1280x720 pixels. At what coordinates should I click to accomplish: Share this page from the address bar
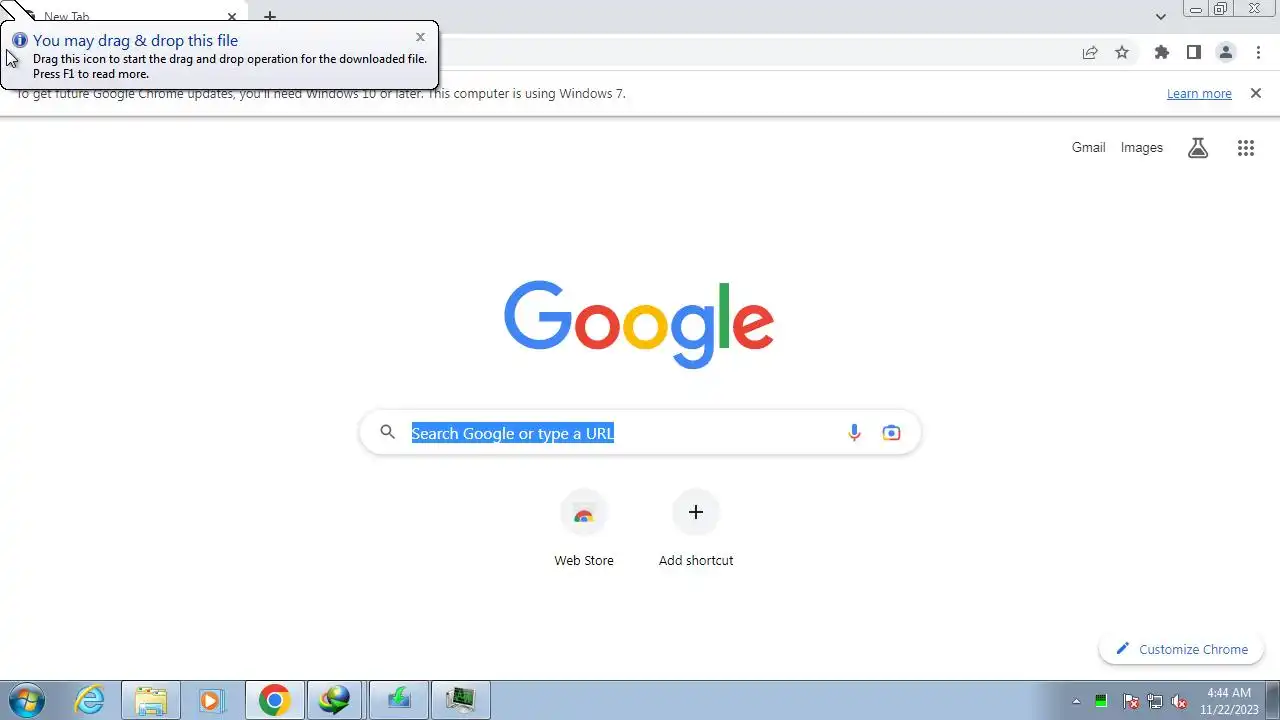[1090, 52]
